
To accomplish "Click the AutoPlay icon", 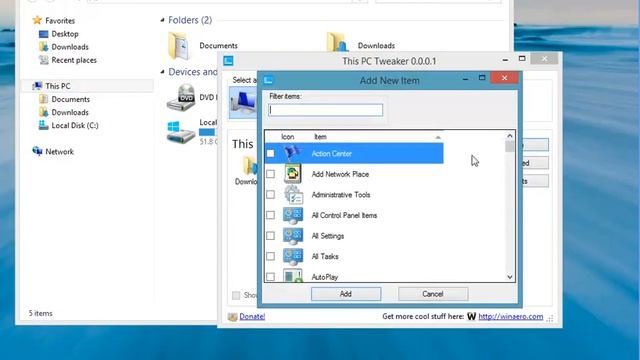I will [293, 276].
